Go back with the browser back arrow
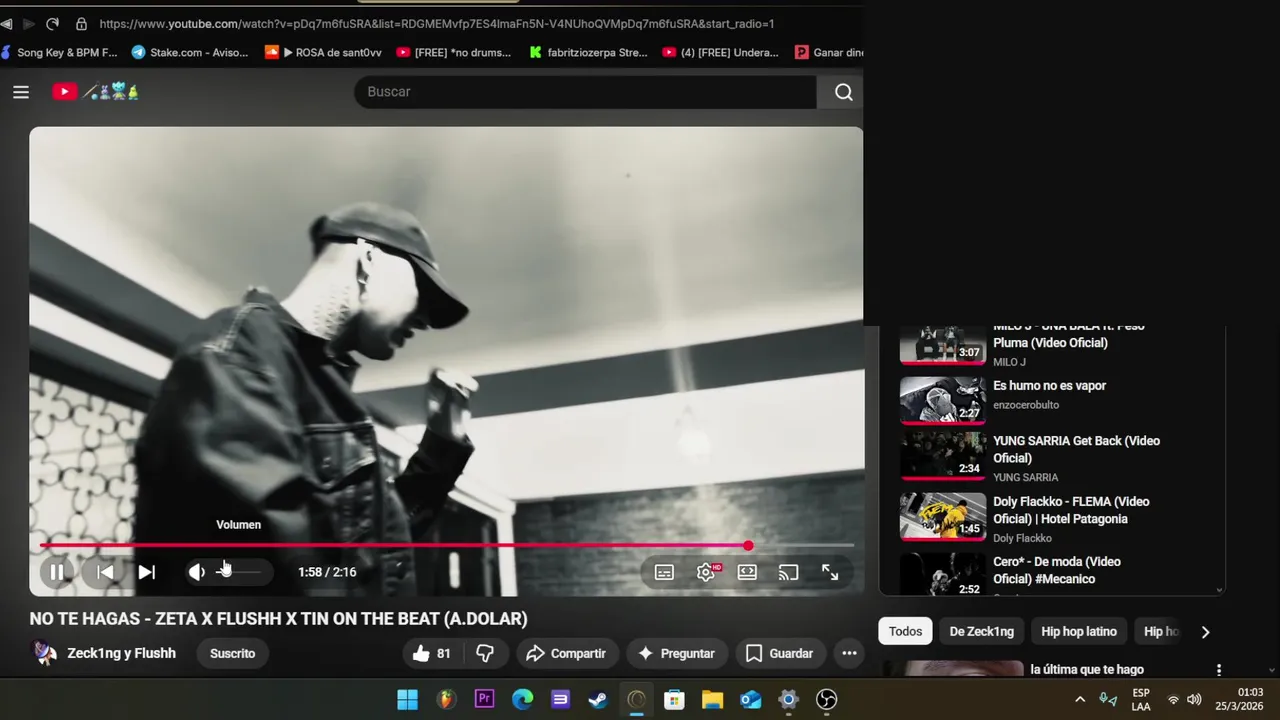Screen dimensions: 1280x720 tap(6, 23)
